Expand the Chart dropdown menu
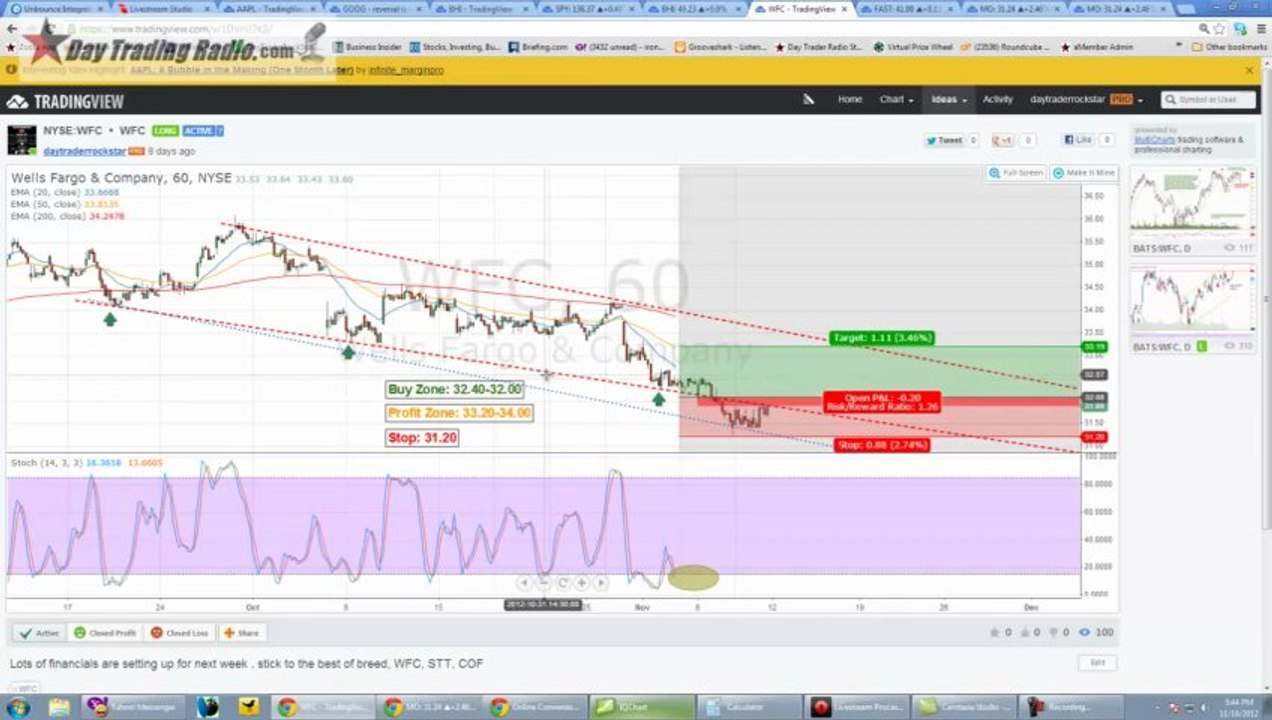The width and height of the screenshot is (1272, 720). pyautogui.click(x=895, y=99)
